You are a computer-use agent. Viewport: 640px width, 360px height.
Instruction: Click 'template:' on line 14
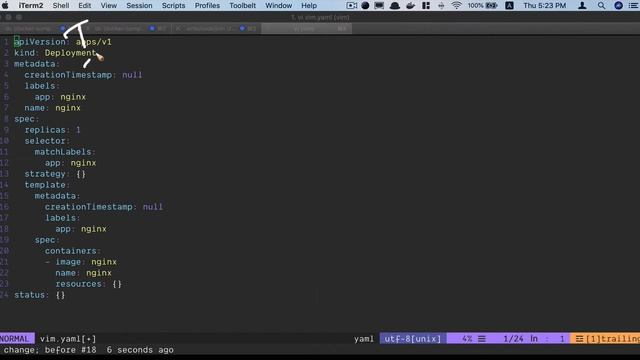[47, 185]
